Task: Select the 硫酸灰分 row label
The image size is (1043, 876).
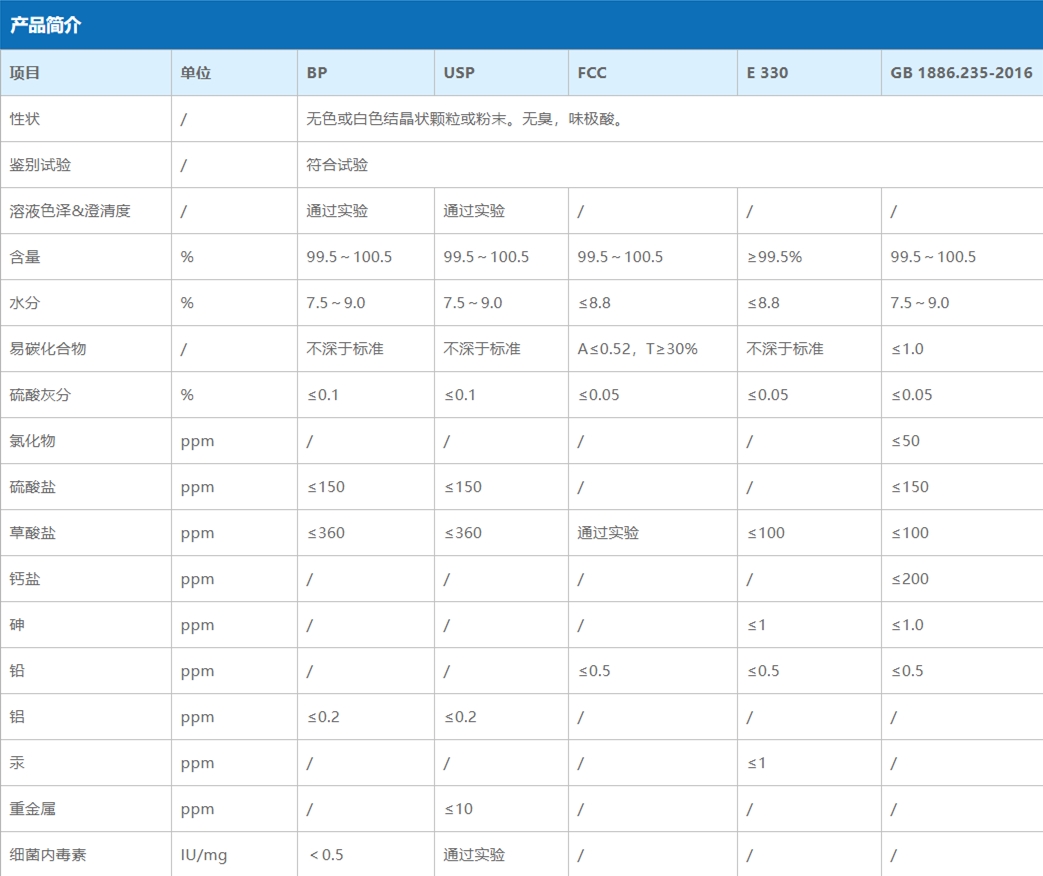Action: pyautogui.click(x=40, y=395)
